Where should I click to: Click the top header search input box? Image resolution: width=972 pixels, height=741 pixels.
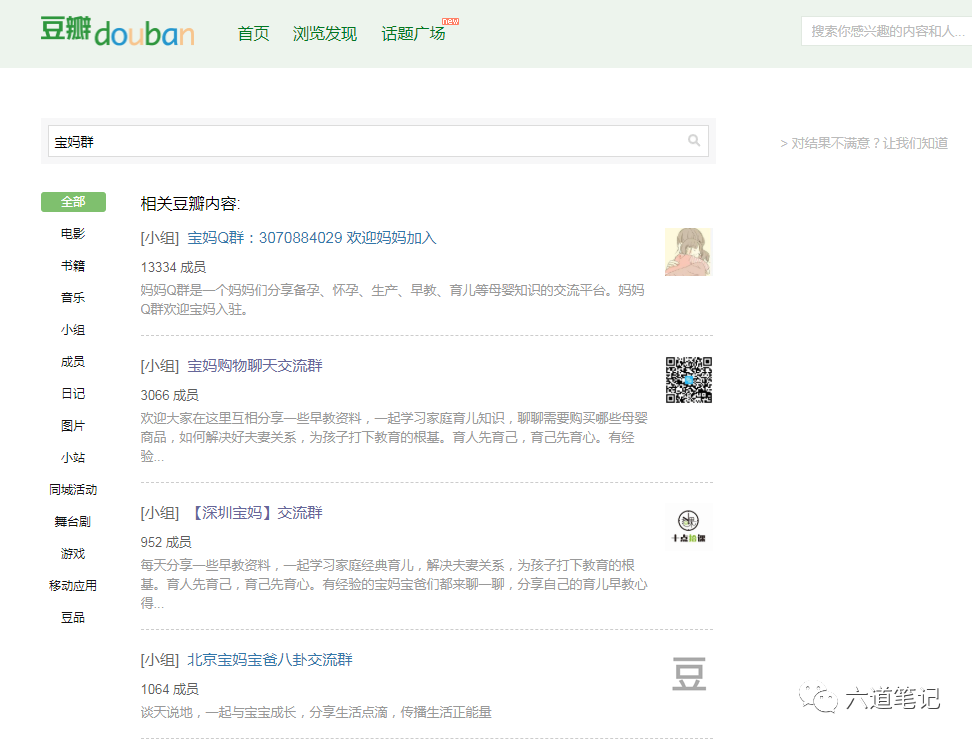click(885, 32)
